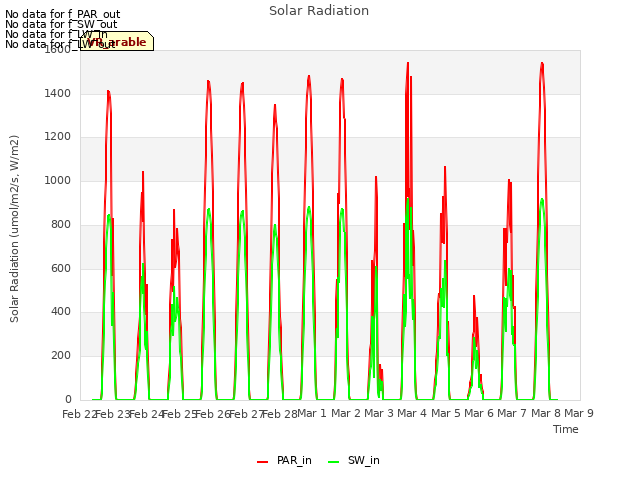This screenshot has height=480, width=640.
Task: Click the 600 y-axis tick label
Action: point(61,268)
